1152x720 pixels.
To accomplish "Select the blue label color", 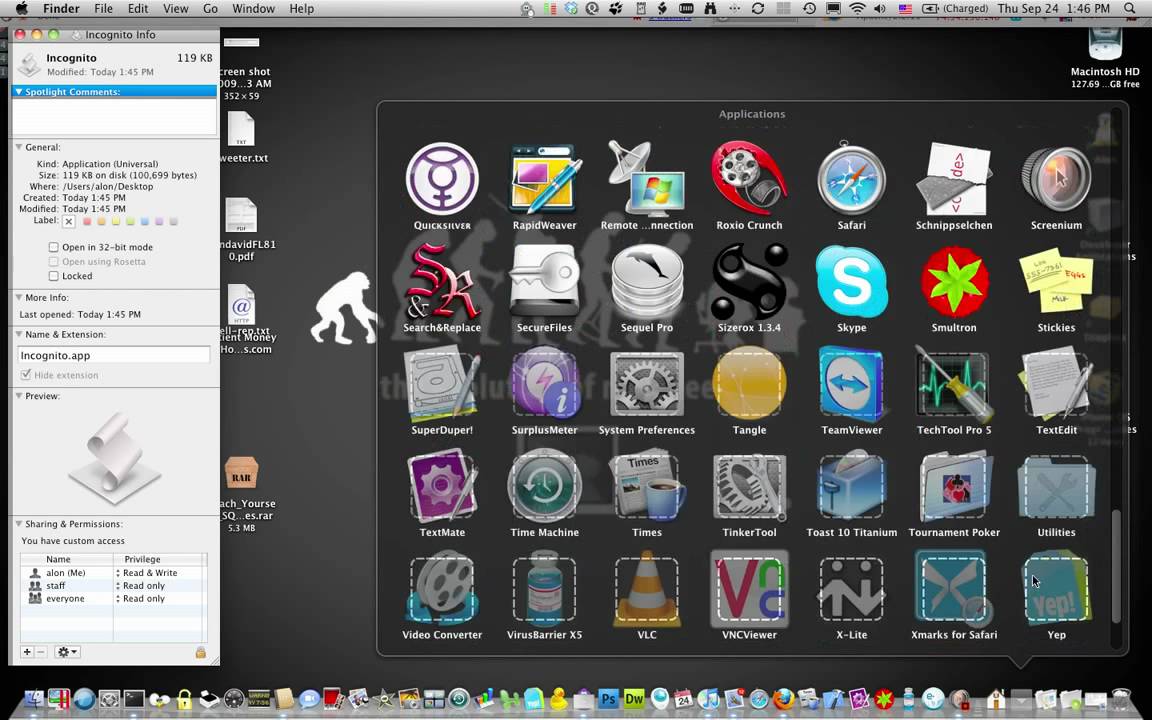I will [x=145, y=221].
